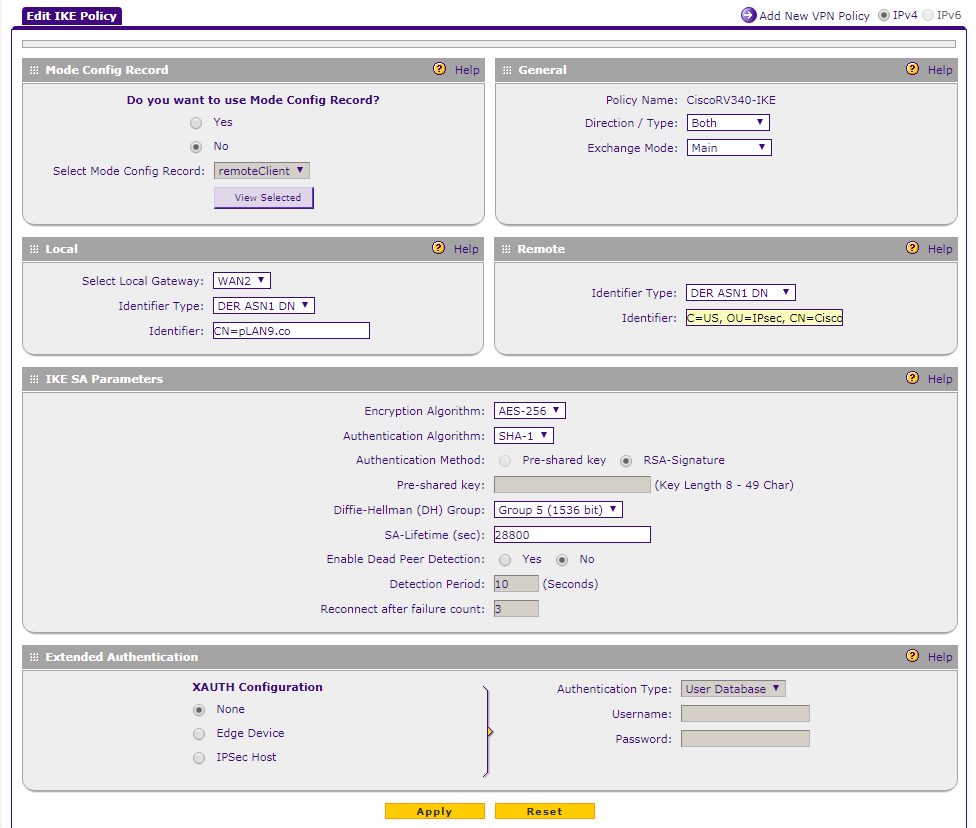Choose Edge Device XAUTH configuration
Image resolution: width=976 pixels, height=828 pixels.
199,734
